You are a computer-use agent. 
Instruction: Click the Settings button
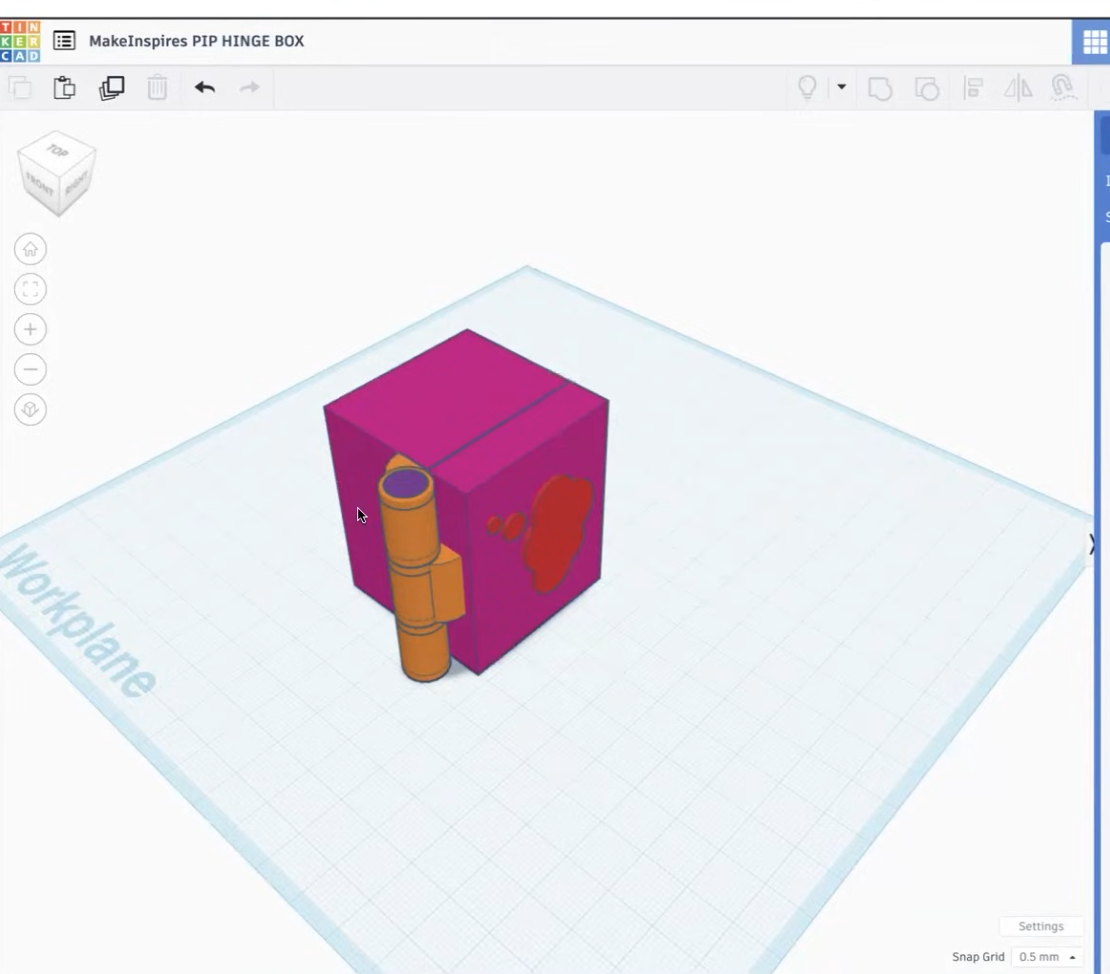click(1040, 926)
